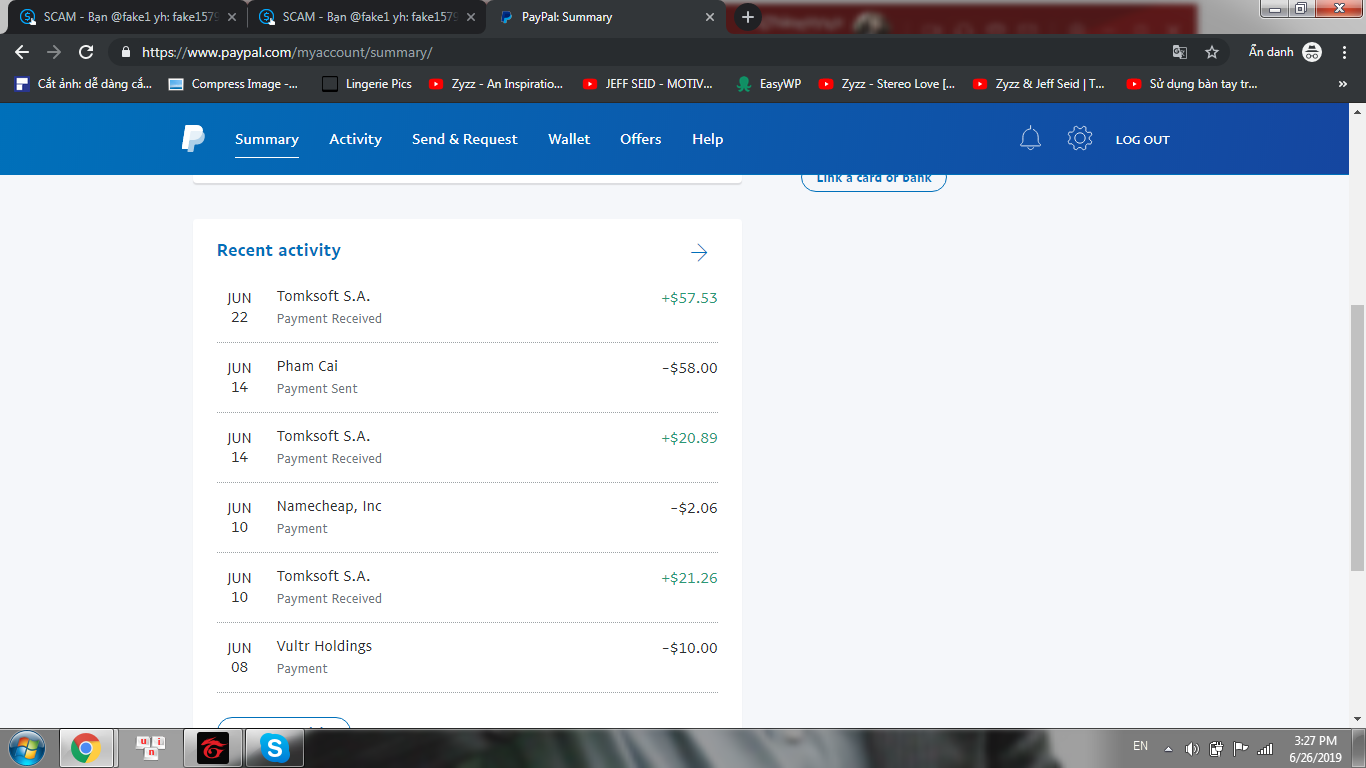Open the Pham Cai payment sent
Viewport: 1366px width, 768px height.
[x=467, y=378]
